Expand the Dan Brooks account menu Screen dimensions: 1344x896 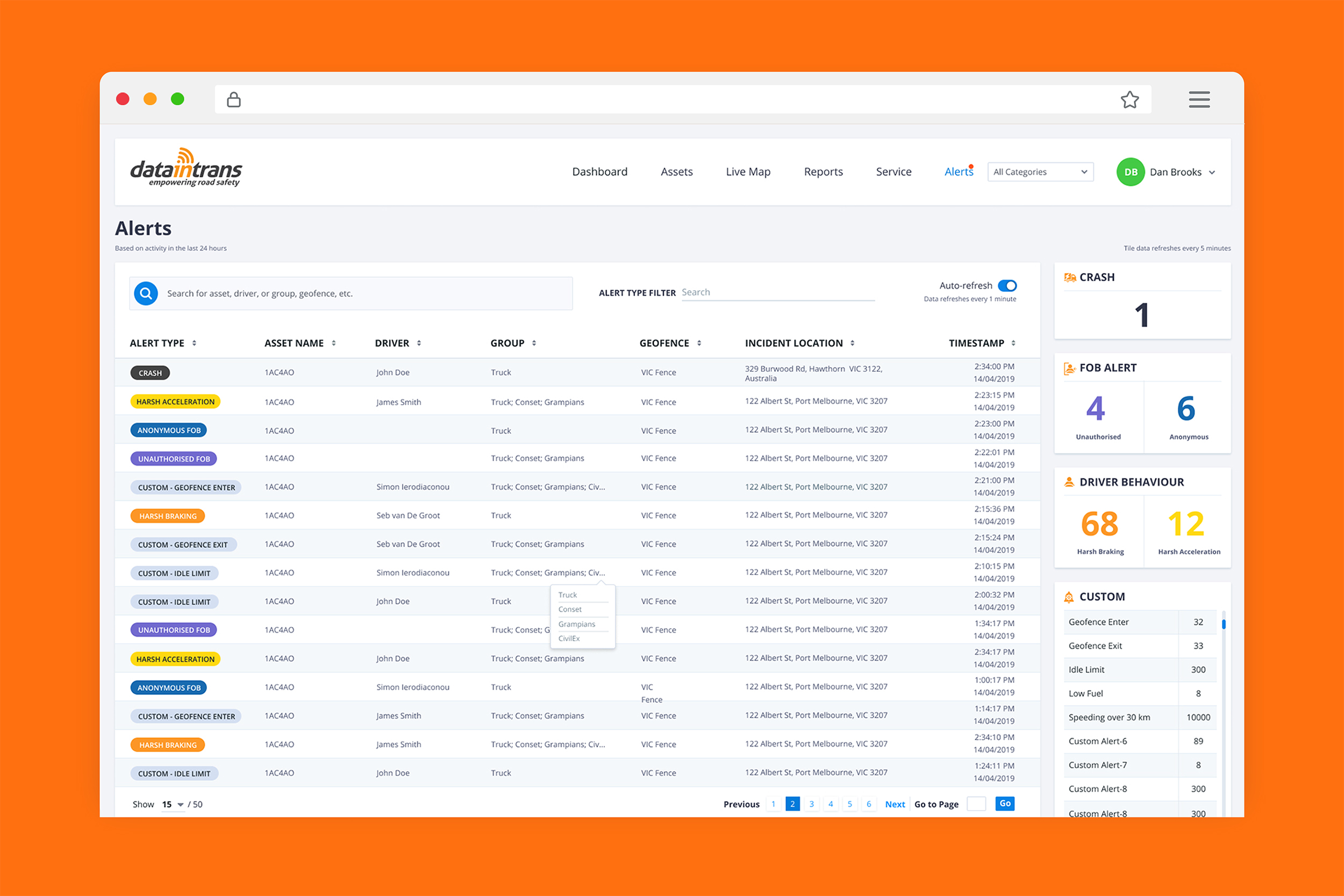pos(1212,173)
